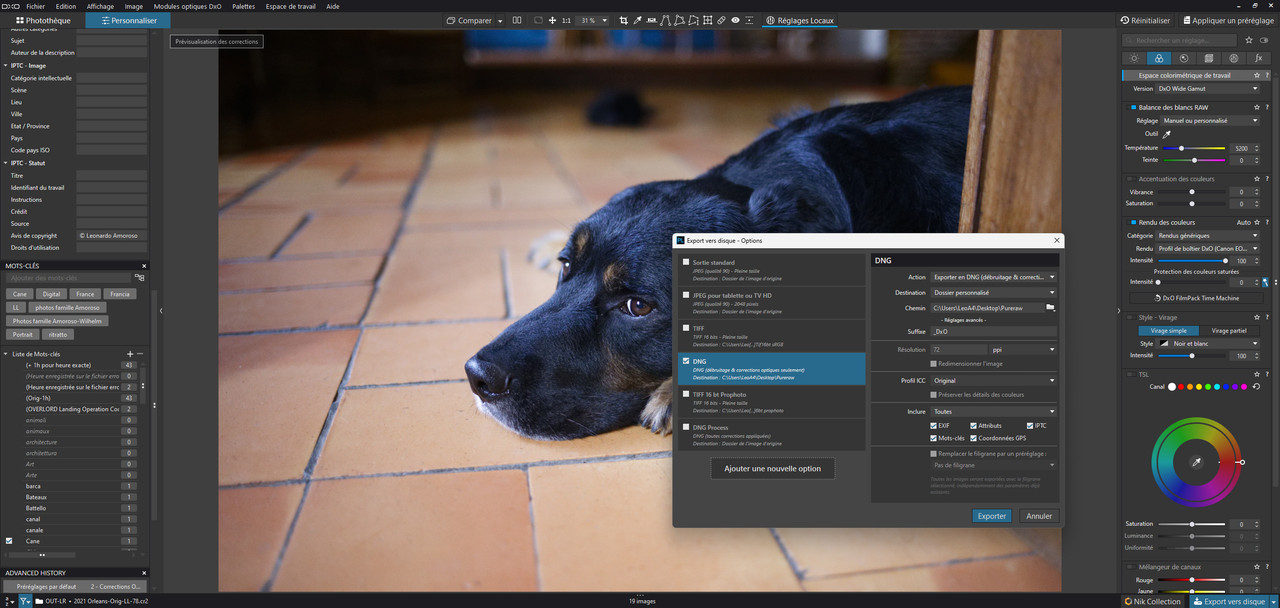Open the Fichier menu
This screenshot has width=1280, height=608.
(x=35, y=6)
